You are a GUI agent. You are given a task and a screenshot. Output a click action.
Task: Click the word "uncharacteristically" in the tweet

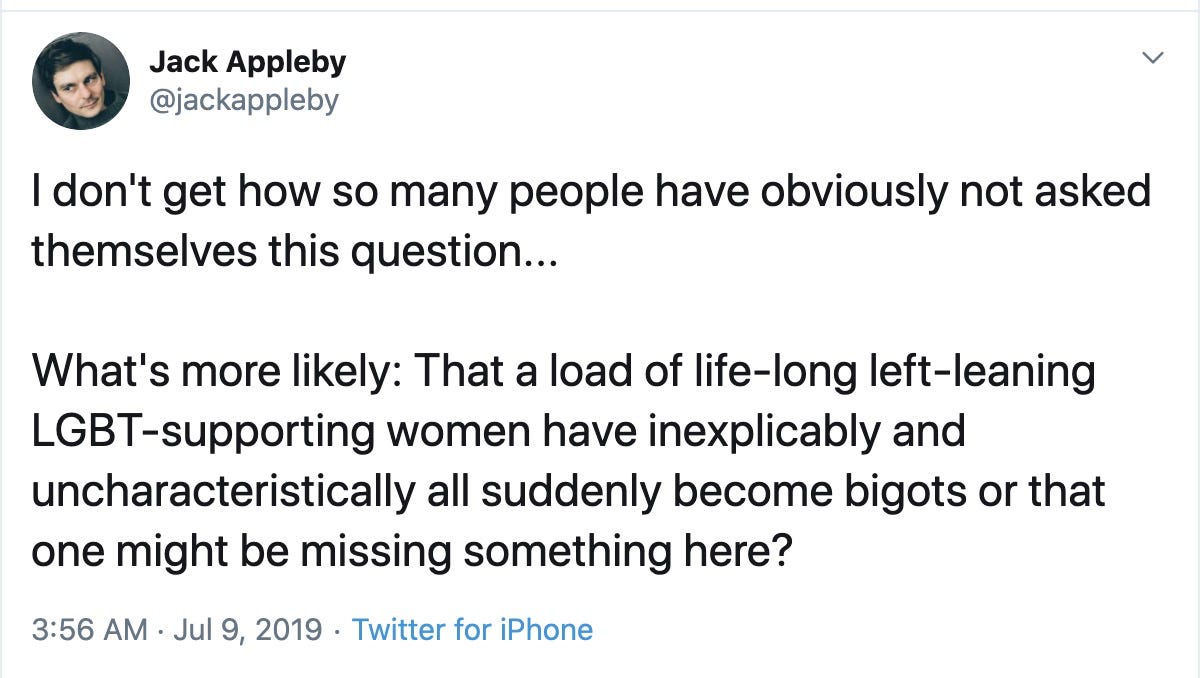point(223,492)
